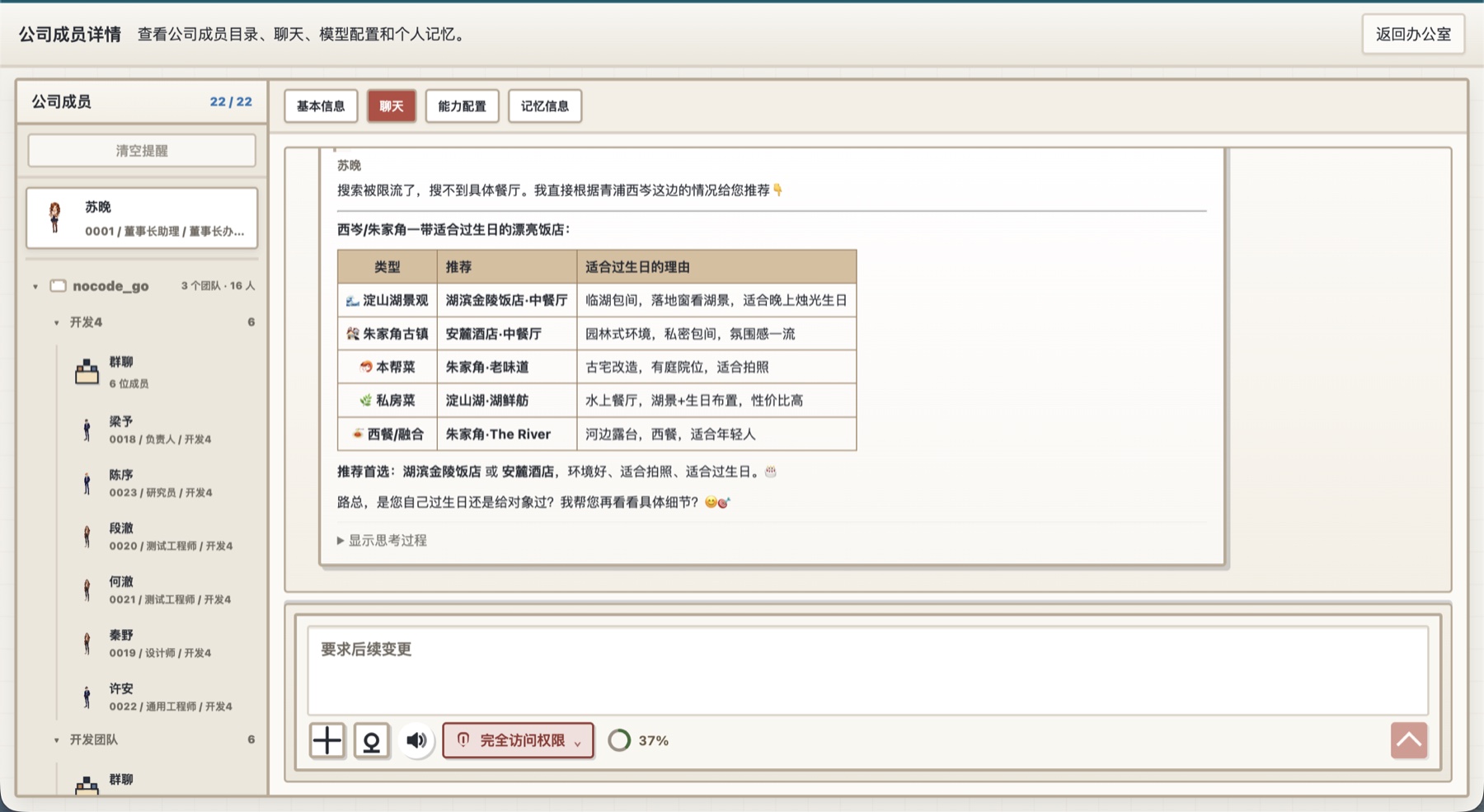Select member 苏晚 0001 card
1484x812 pixels.
(142, 218)
